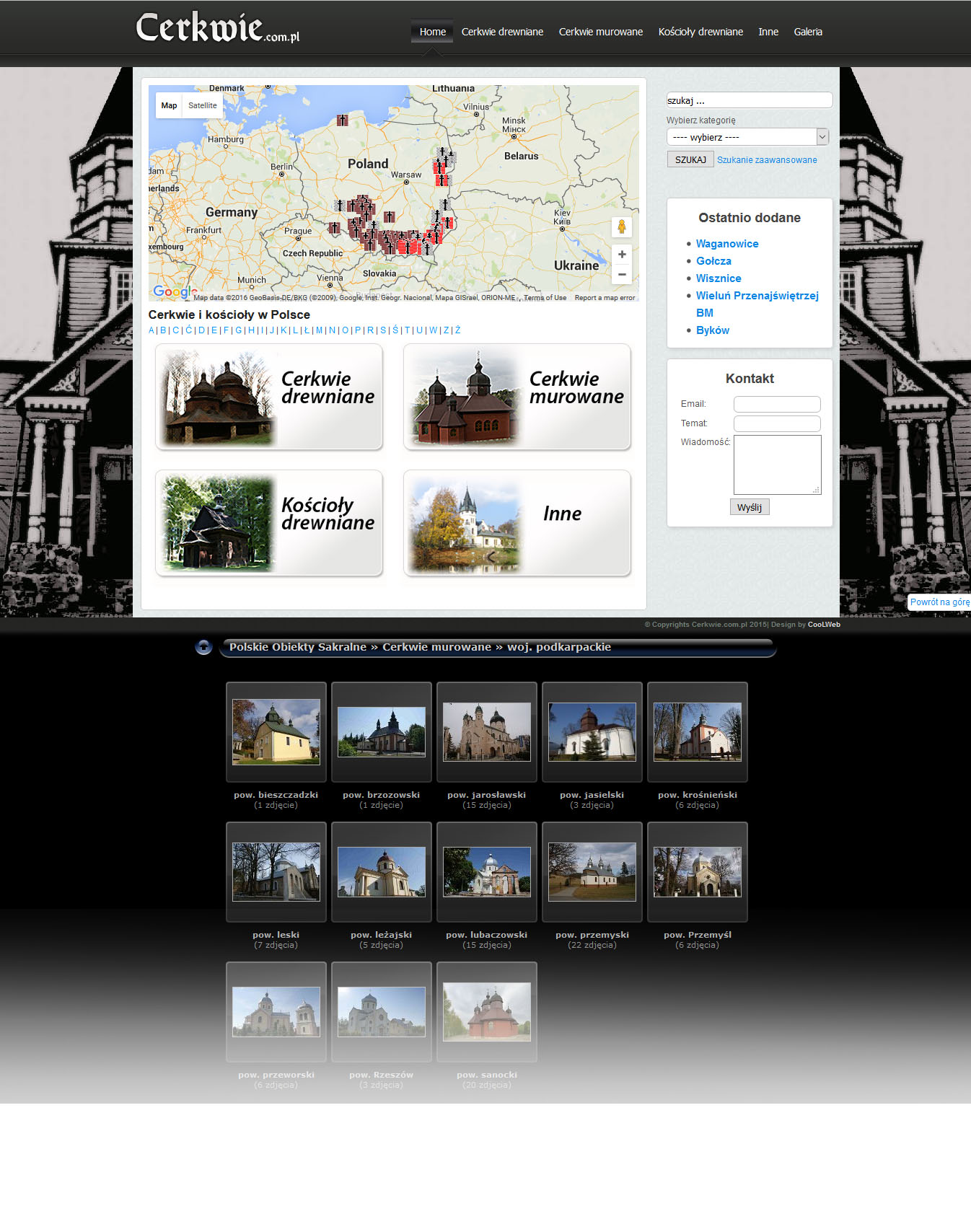Click Powrót na górę link

pos(939,602)
